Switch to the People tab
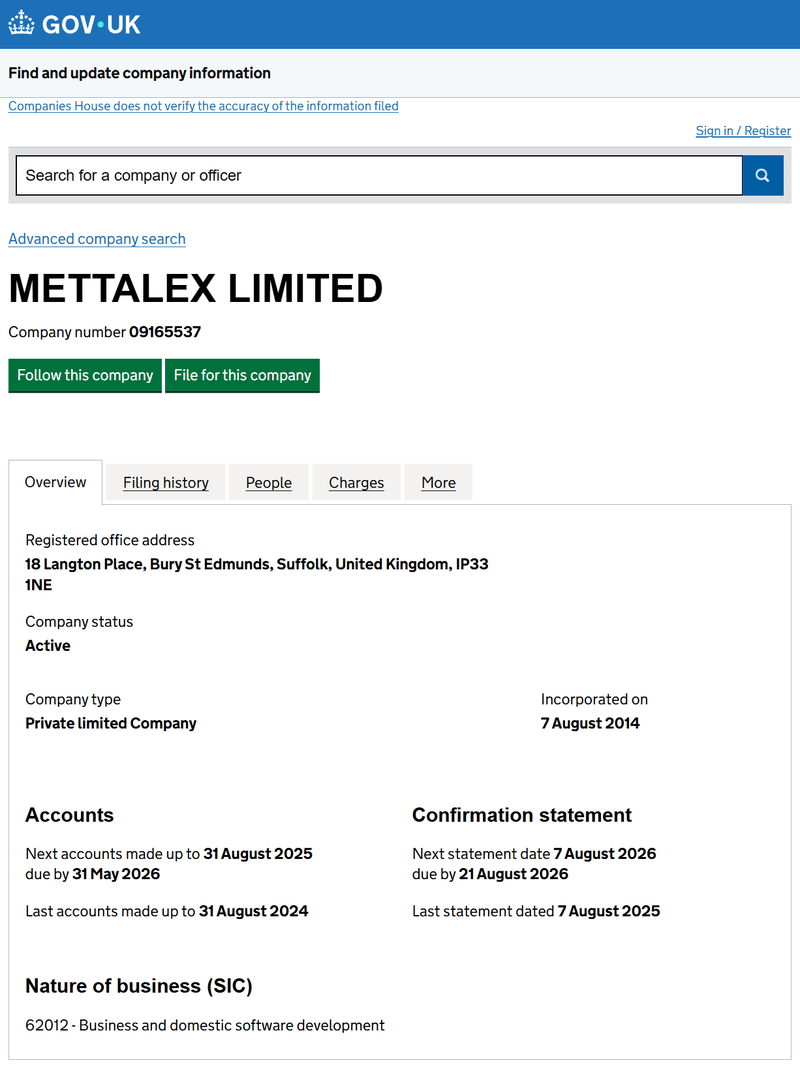This screenshot has width=800, height=1067. (269, 482)
